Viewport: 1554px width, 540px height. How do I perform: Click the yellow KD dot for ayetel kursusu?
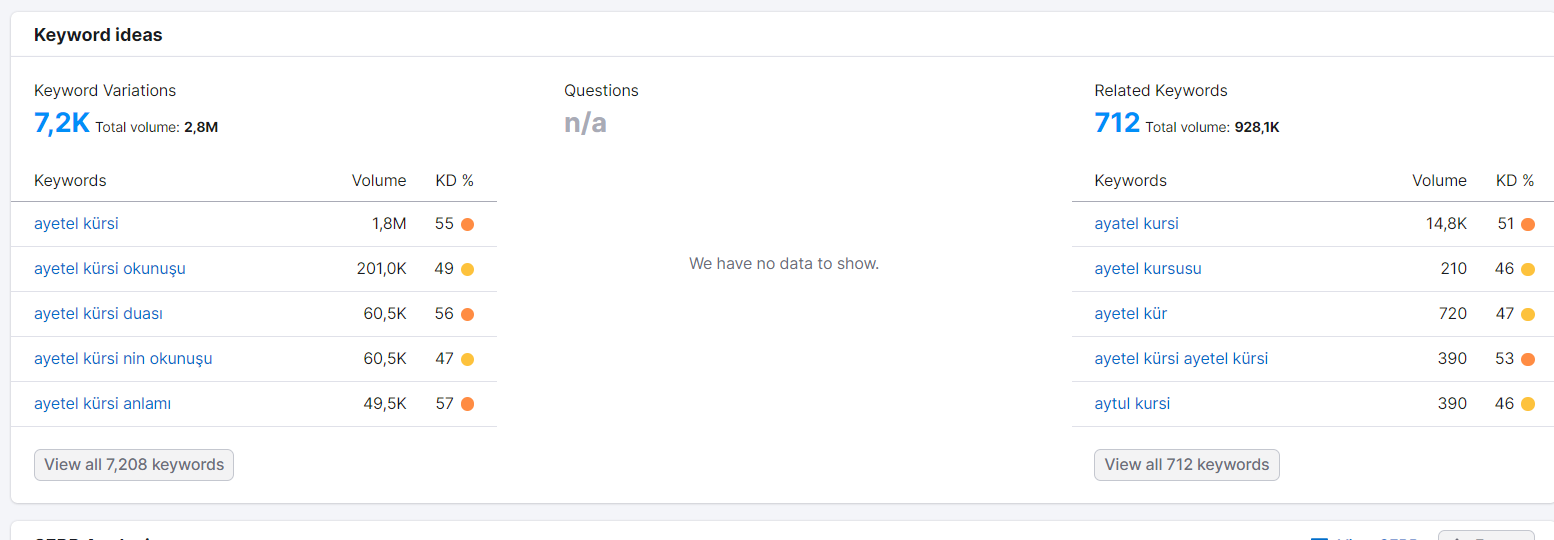pos(1527,269)
